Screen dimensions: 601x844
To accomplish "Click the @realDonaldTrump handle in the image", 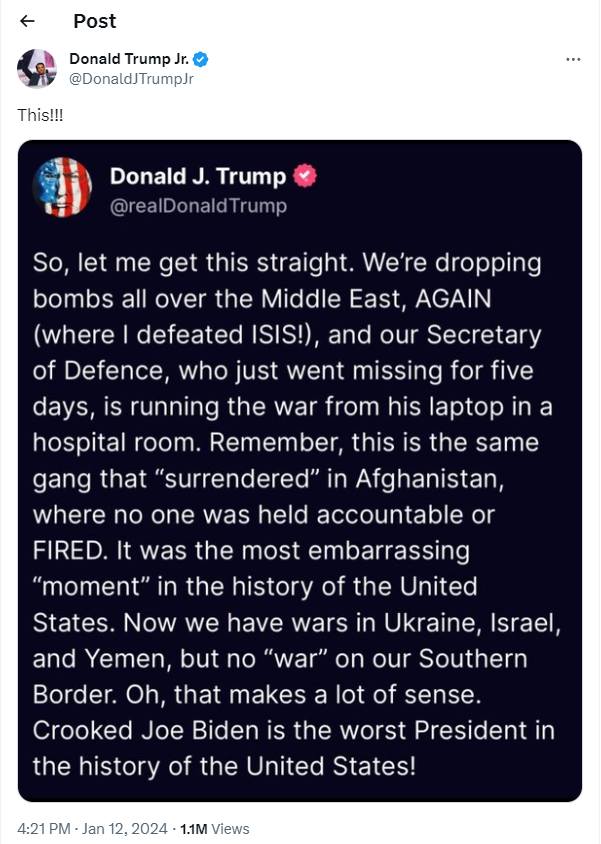I will tap(198, 206).
